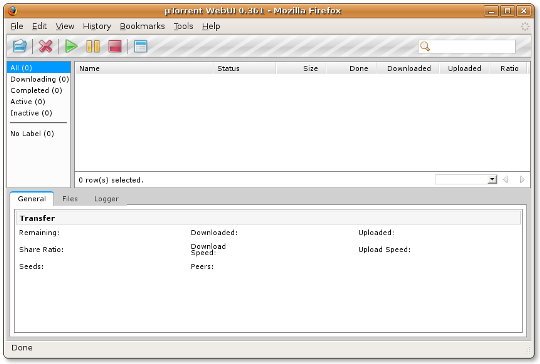Switch to the Files tab

pyautogui.click(x=70, y=199)
